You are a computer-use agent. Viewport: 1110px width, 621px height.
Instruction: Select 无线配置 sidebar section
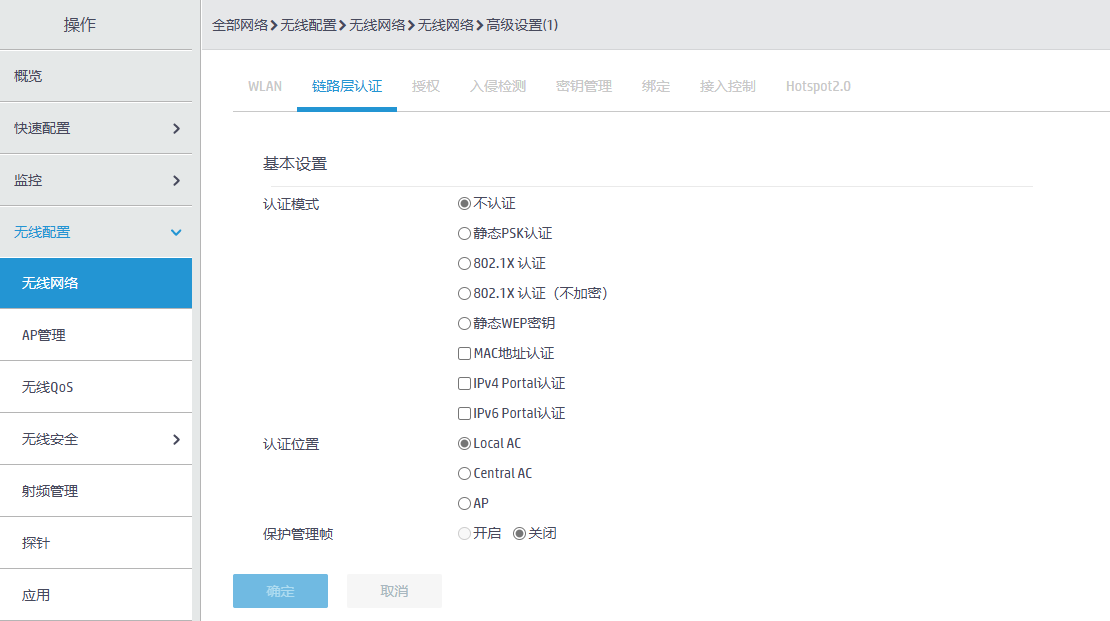pos(96,232)
